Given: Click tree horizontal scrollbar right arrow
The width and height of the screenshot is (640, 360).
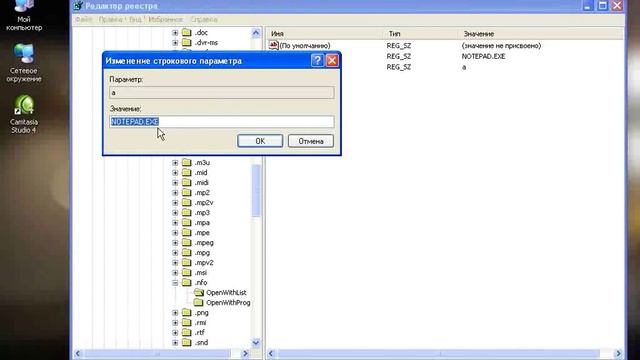Looking at the screenshot, I should (x=245, y=353).
